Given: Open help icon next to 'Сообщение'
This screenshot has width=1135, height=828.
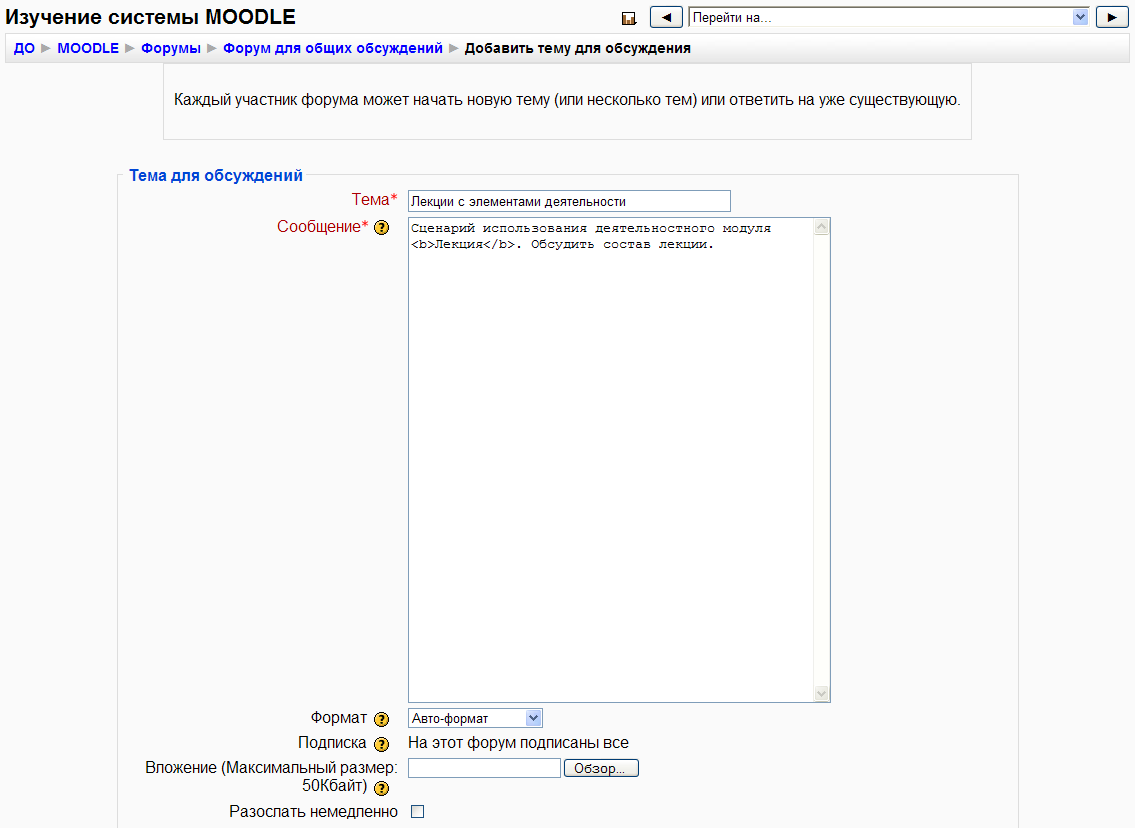Looking at the screenshot, I should coord(381,228).
